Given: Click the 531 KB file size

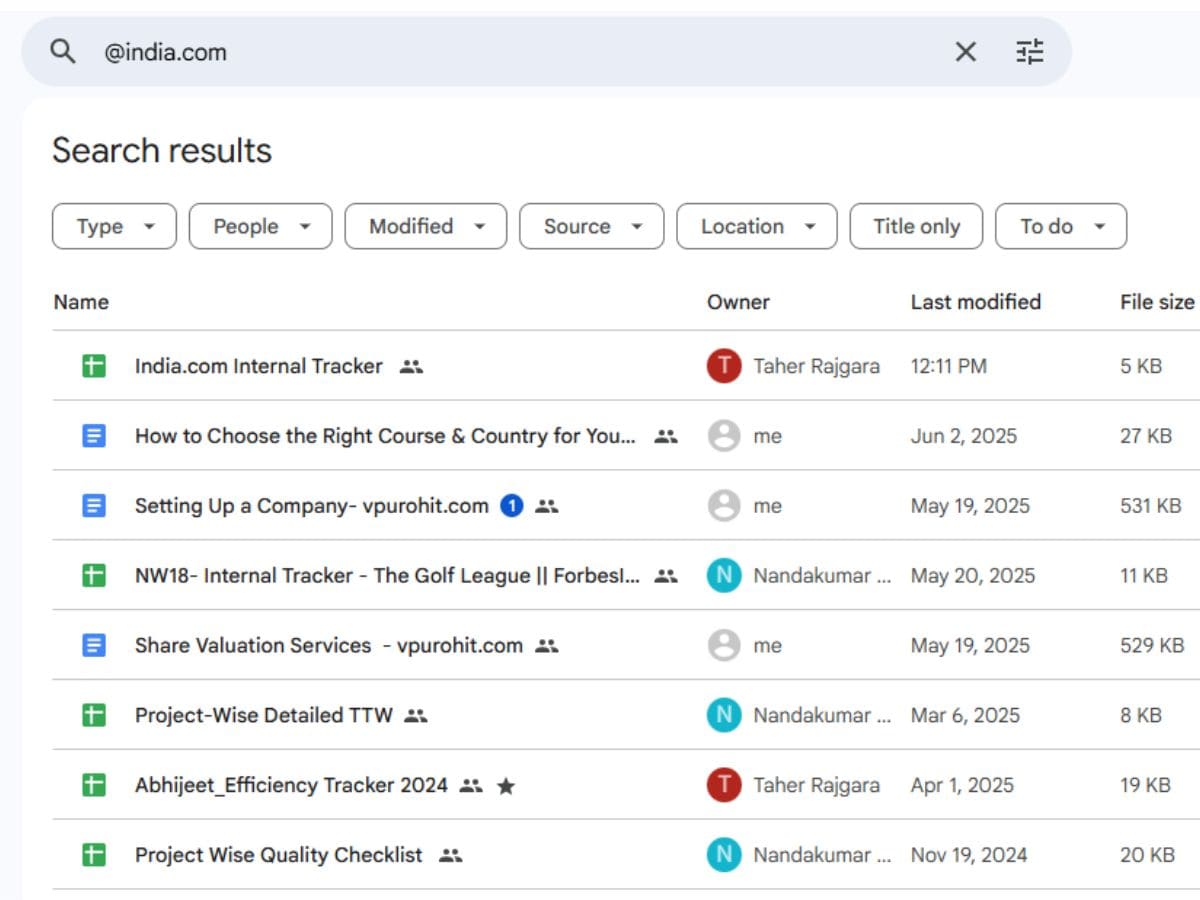Looking at the screenshot, I should (1150, 506).
